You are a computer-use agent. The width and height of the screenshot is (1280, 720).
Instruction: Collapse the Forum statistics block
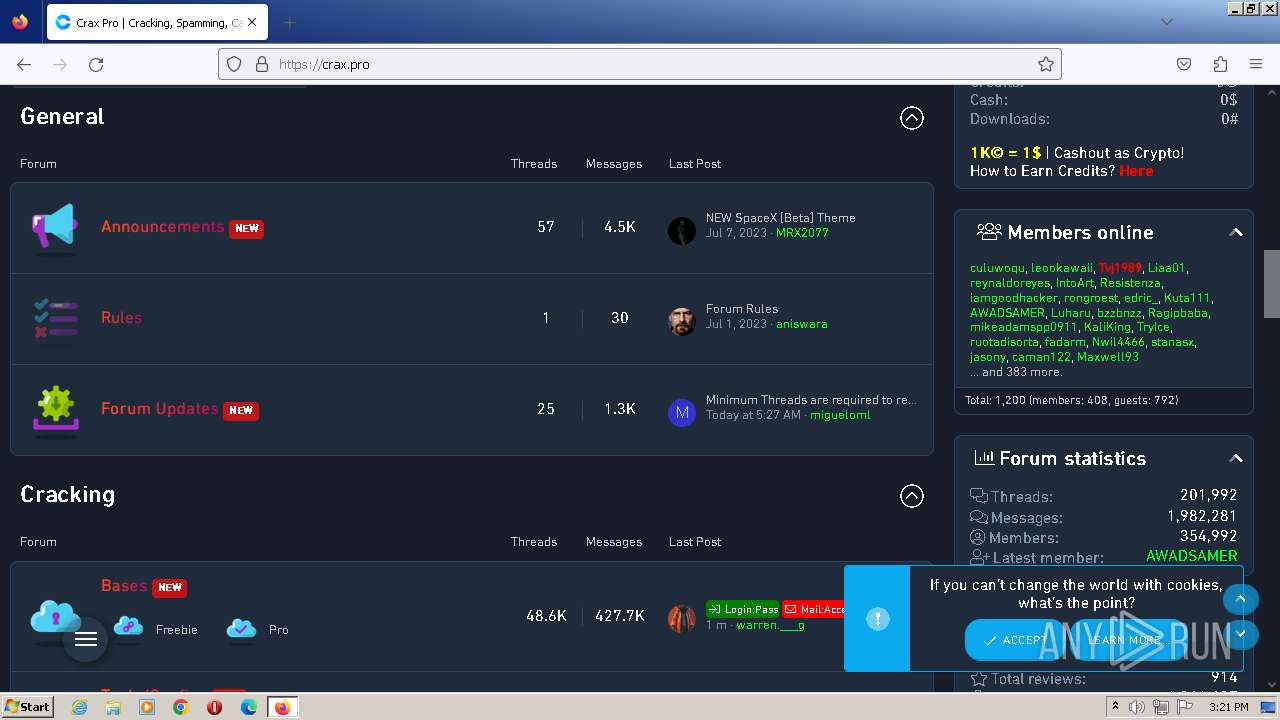click(1236, 458)
